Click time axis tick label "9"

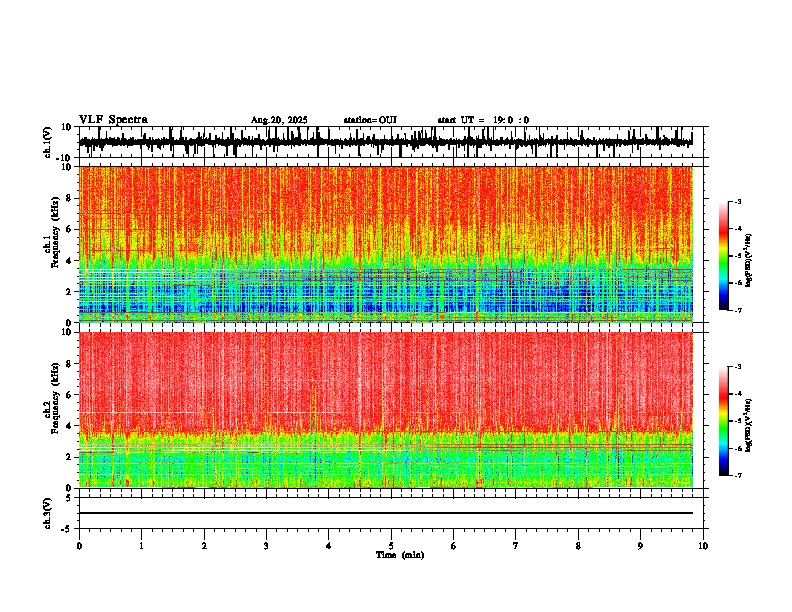[640, 546]
